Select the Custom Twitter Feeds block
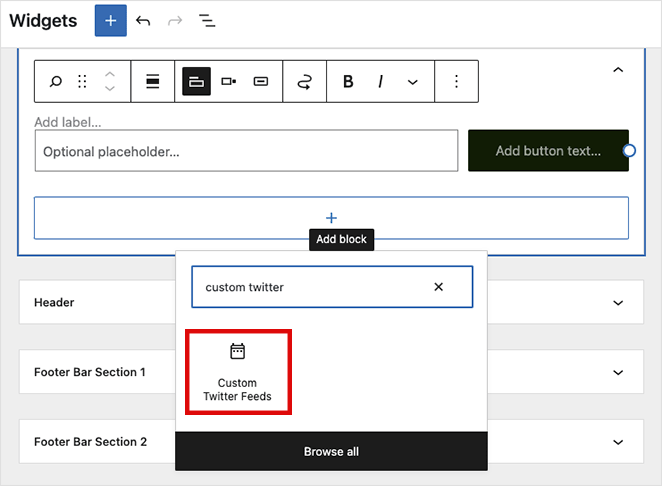 coord(238,372)
